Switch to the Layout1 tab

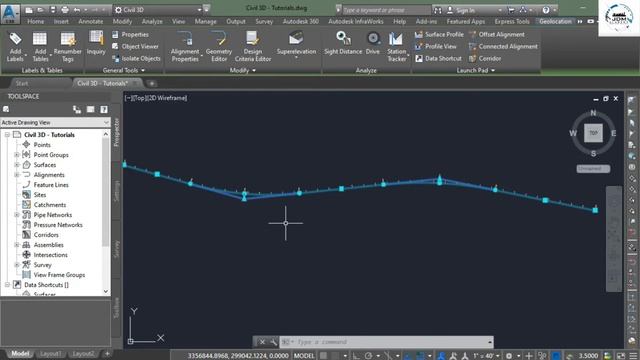click(x=51, y=354)
